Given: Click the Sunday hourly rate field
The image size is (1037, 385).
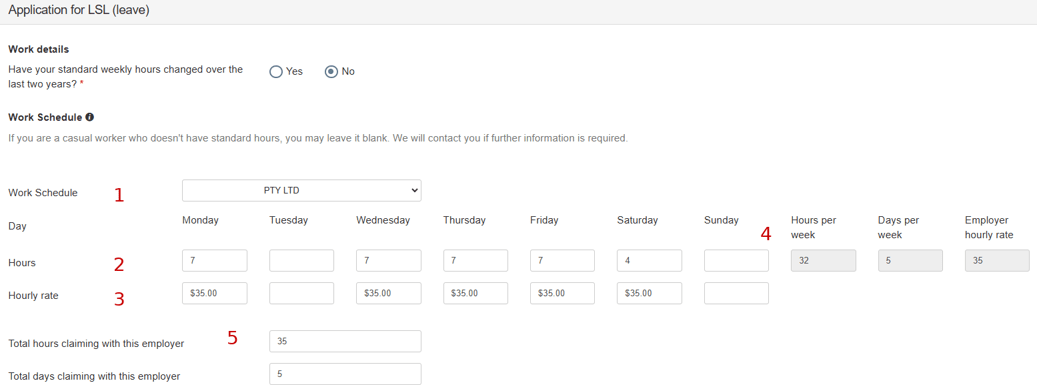Looking at the screenshot, I should coord(737,293).
